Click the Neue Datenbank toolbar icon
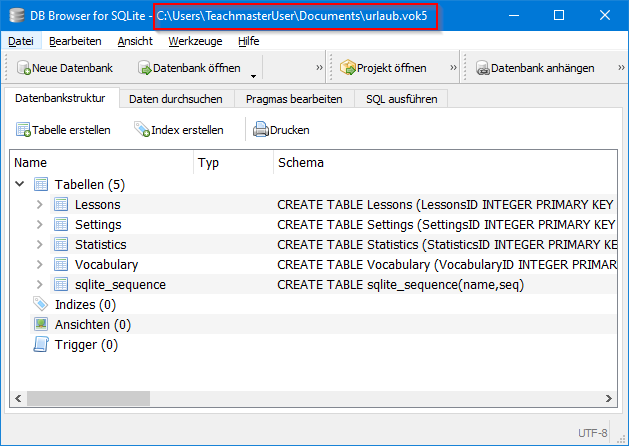Image resolution: width=629 pixels, height=446 pixels. 24,68
